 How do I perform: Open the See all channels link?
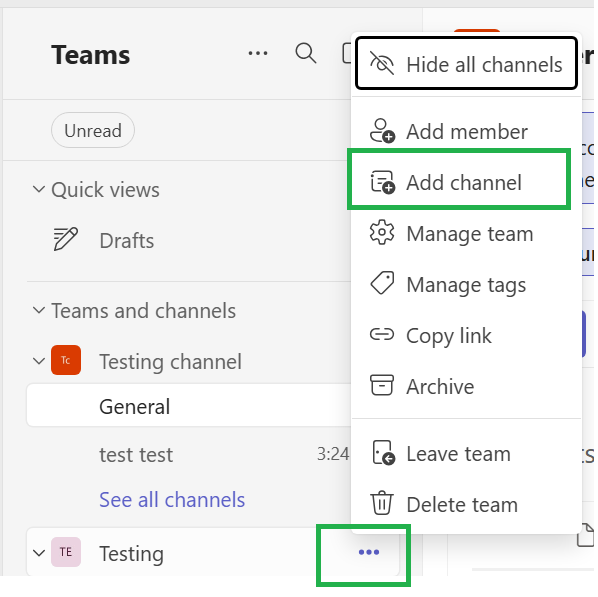(x=172, y=499)
